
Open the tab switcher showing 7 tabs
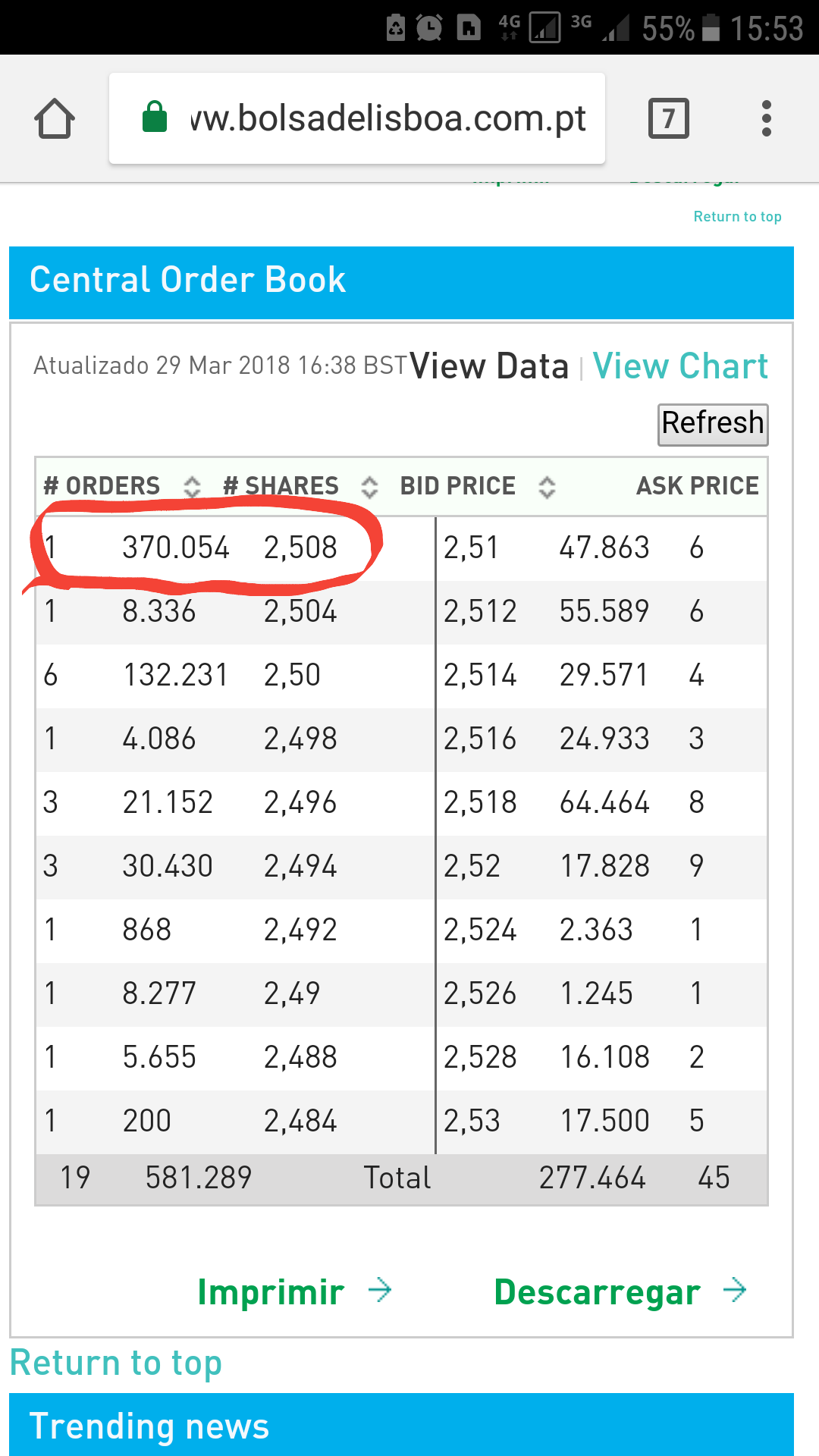[668, 119]
